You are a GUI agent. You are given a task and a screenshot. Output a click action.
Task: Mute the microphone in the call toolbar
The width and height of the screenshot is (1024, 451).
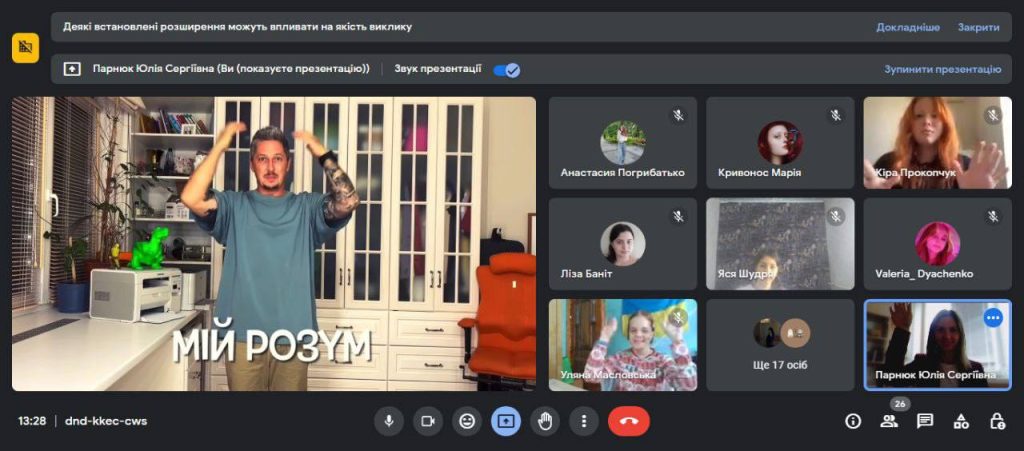point(389,421)
